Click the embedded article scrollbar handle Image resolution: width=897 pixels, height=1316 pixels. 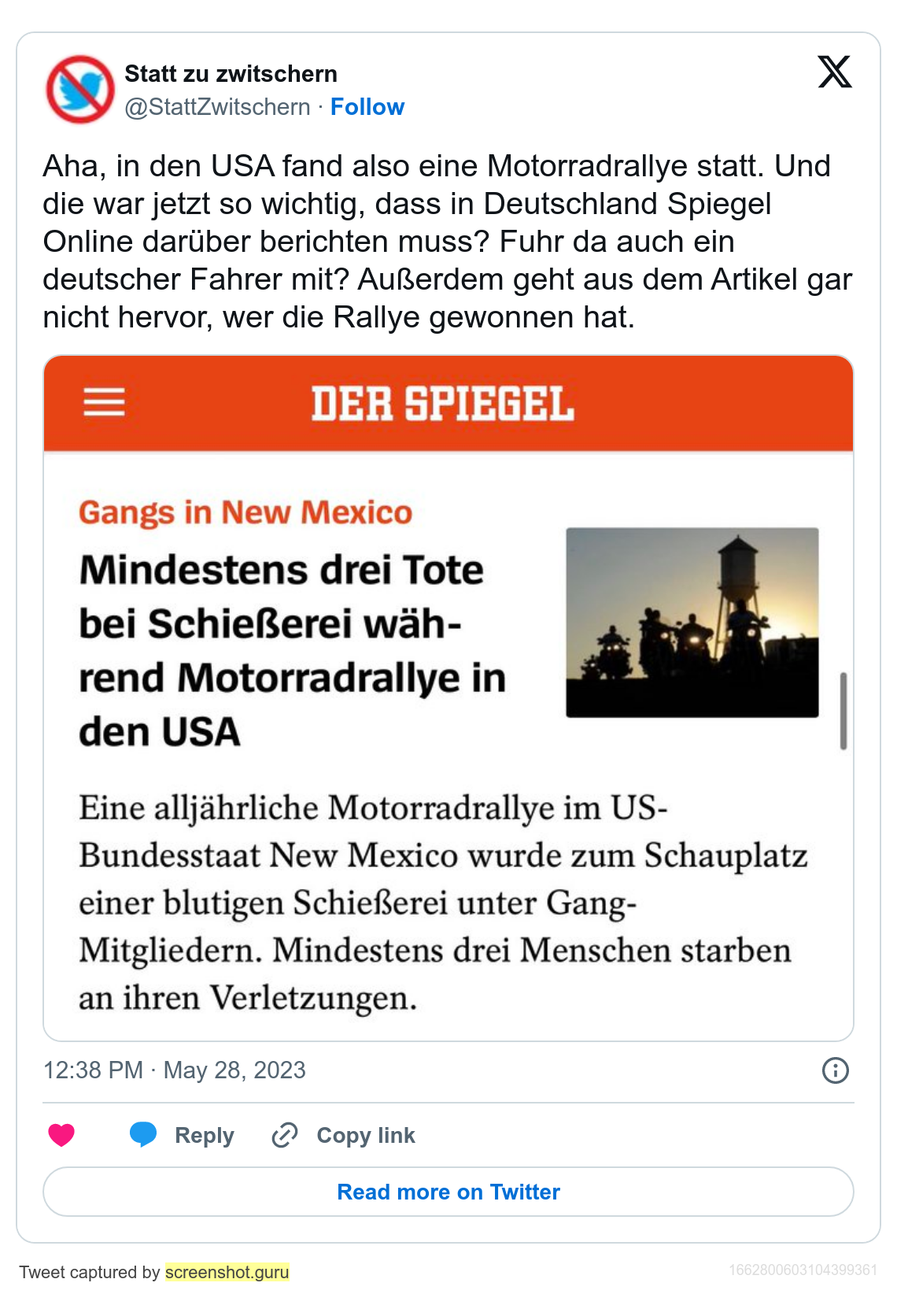pos(843,710)
